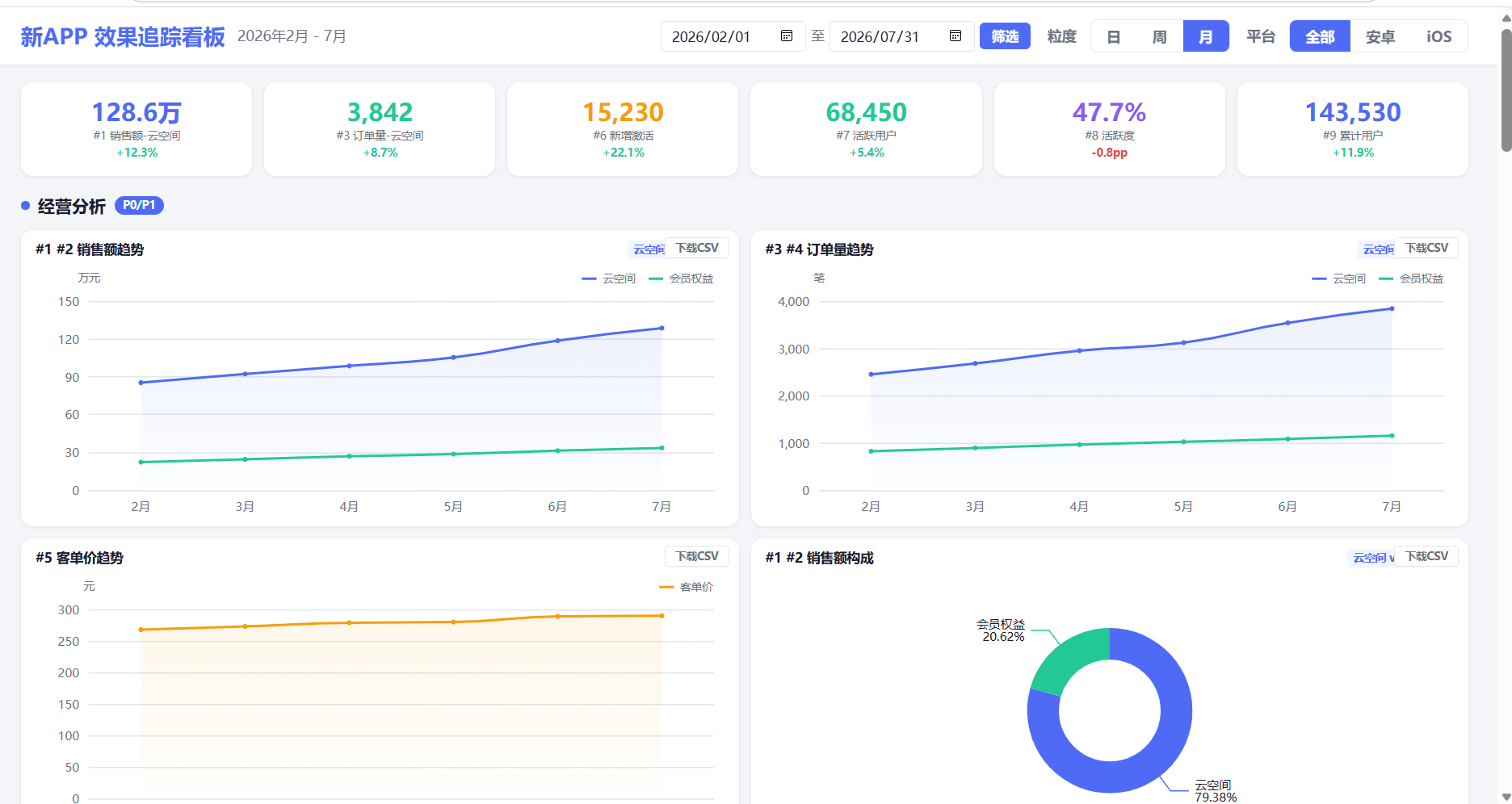Click the 143,530 累计用户 KPI card
This screenshot has width=1512, height=804.
[x=1353, y=129]
